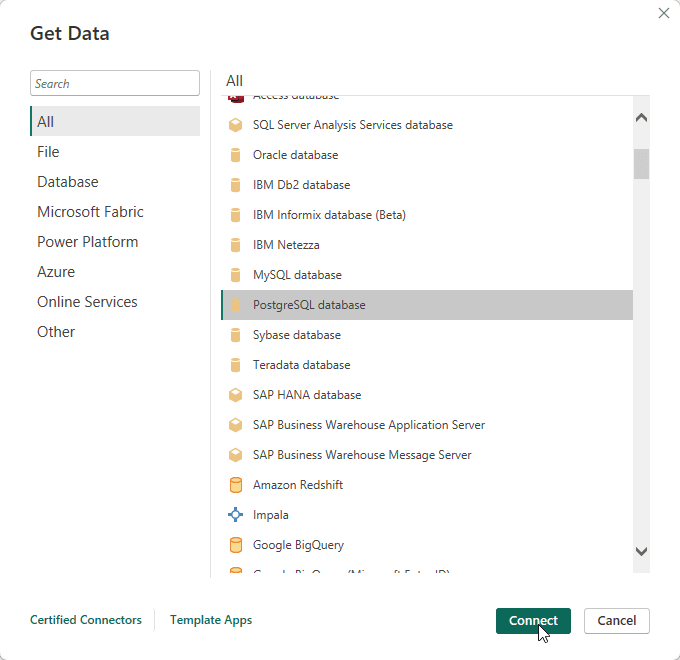
Task: Choose "Teradata database" entry text
Action: coord(301,365)
